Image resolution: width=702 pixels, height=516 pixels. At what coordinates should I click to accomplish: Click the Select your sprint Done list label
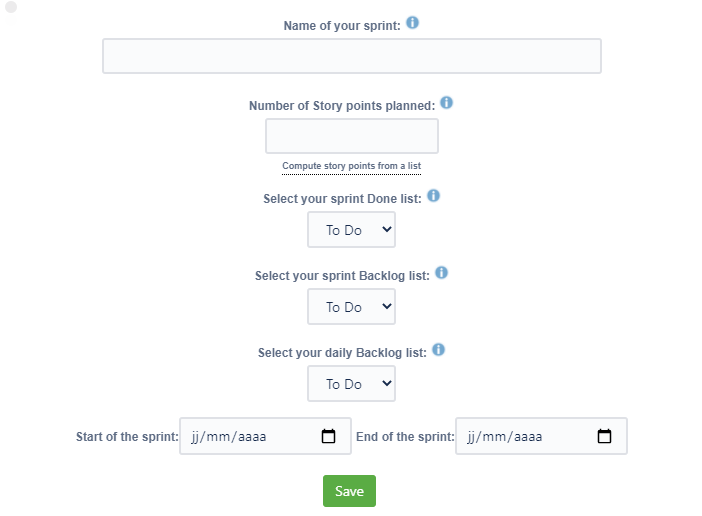coord(342,199)
